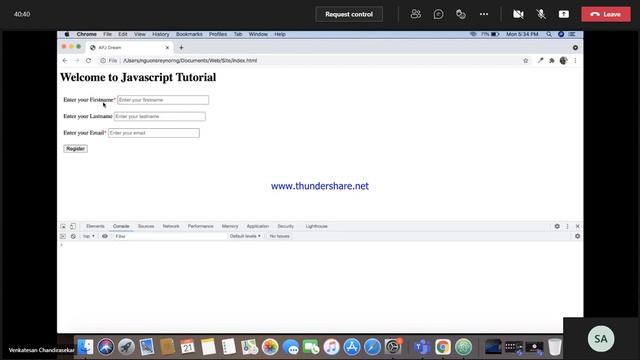The image size is (640, 360).
Task: Open Chrome's three-dot menu
Action: (x=575, y=60)
